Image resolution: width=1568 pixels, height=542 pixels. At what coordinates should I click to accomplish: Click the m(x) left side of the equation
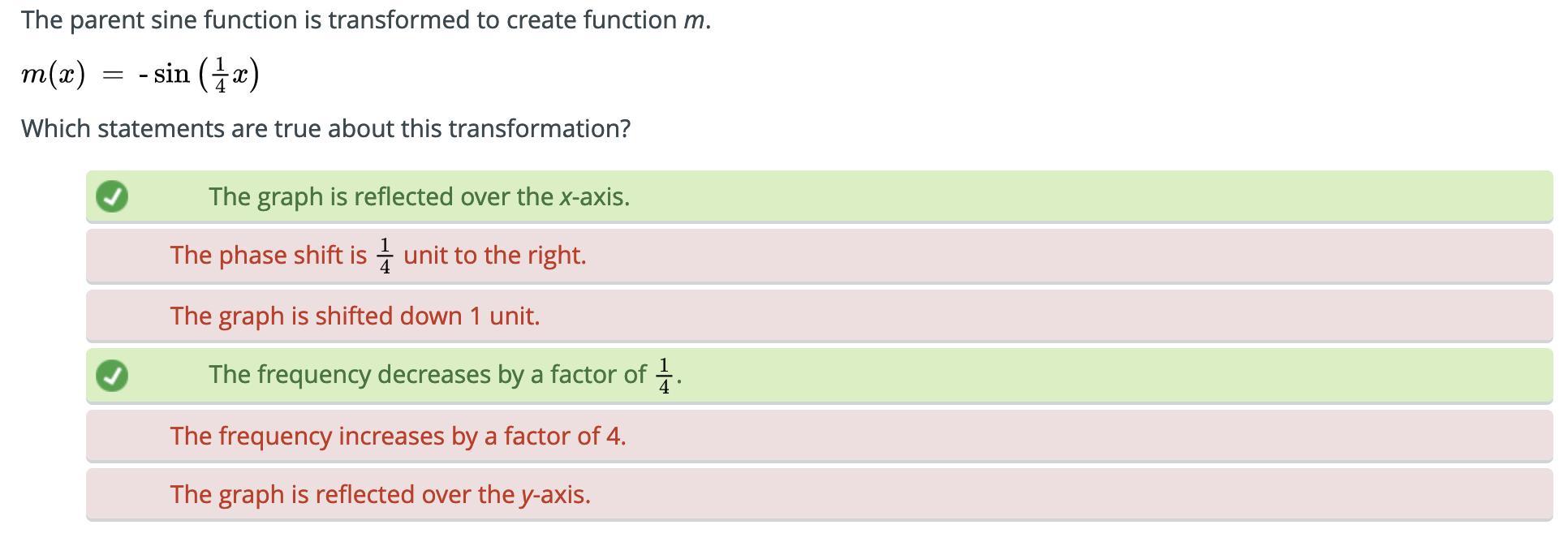pyautogui.click(x=54, y=75)
